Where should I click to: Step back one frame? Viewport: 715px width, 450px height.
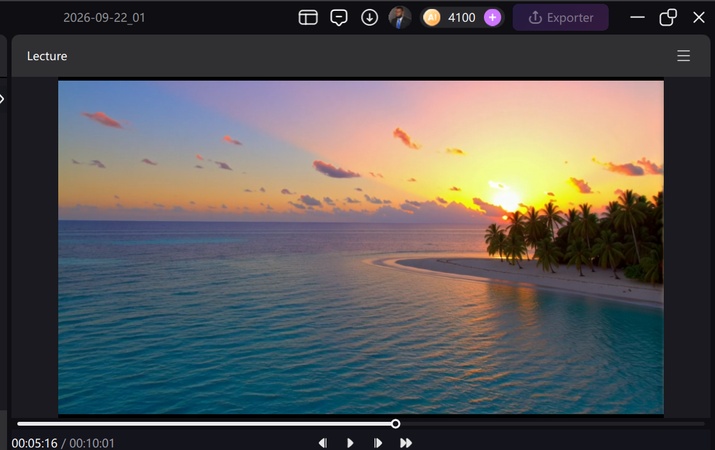323,443
